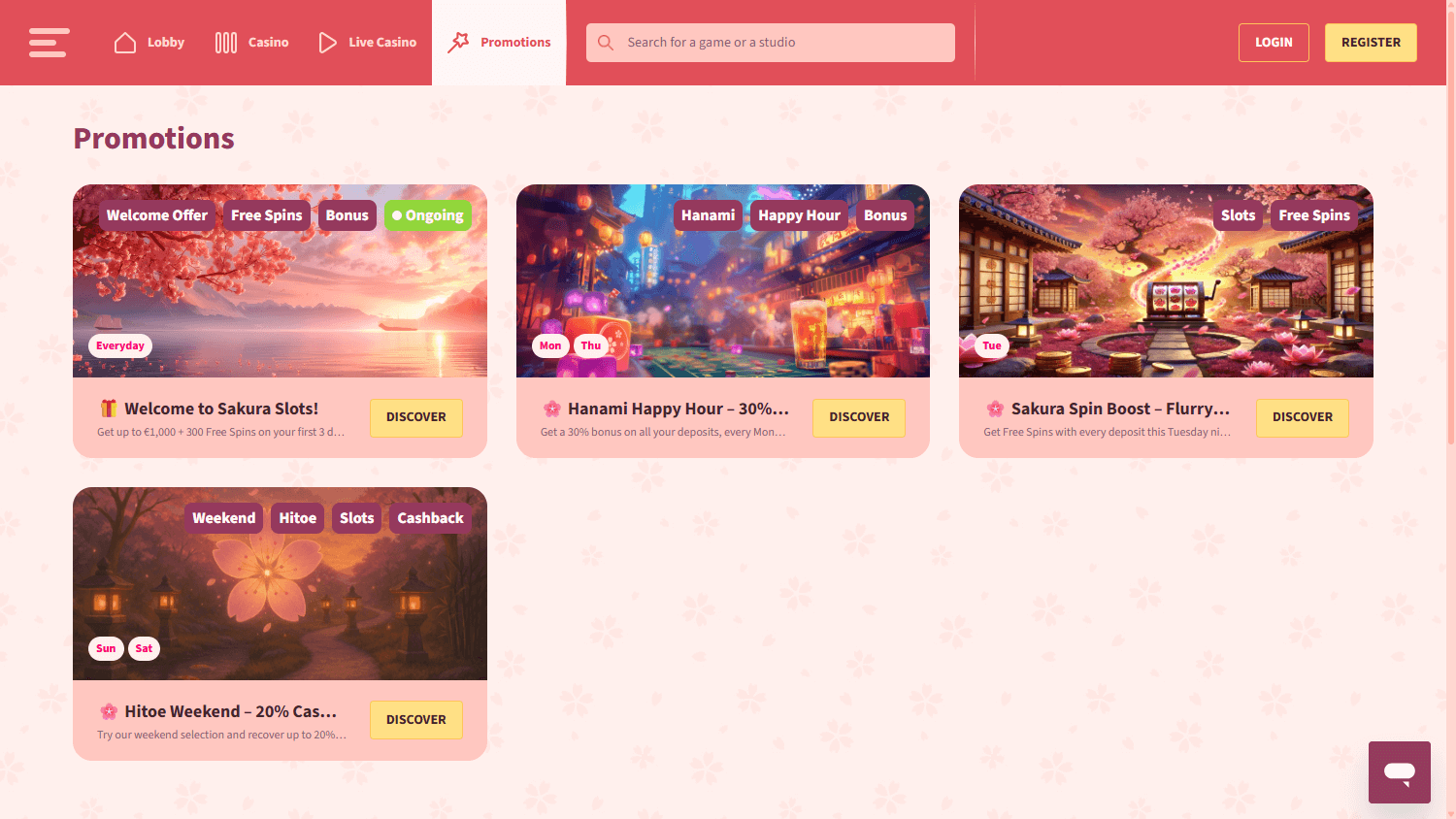Click the cherry blossom icon on Hitoe Weekend

pyautogui.click(x=108, y=710)
